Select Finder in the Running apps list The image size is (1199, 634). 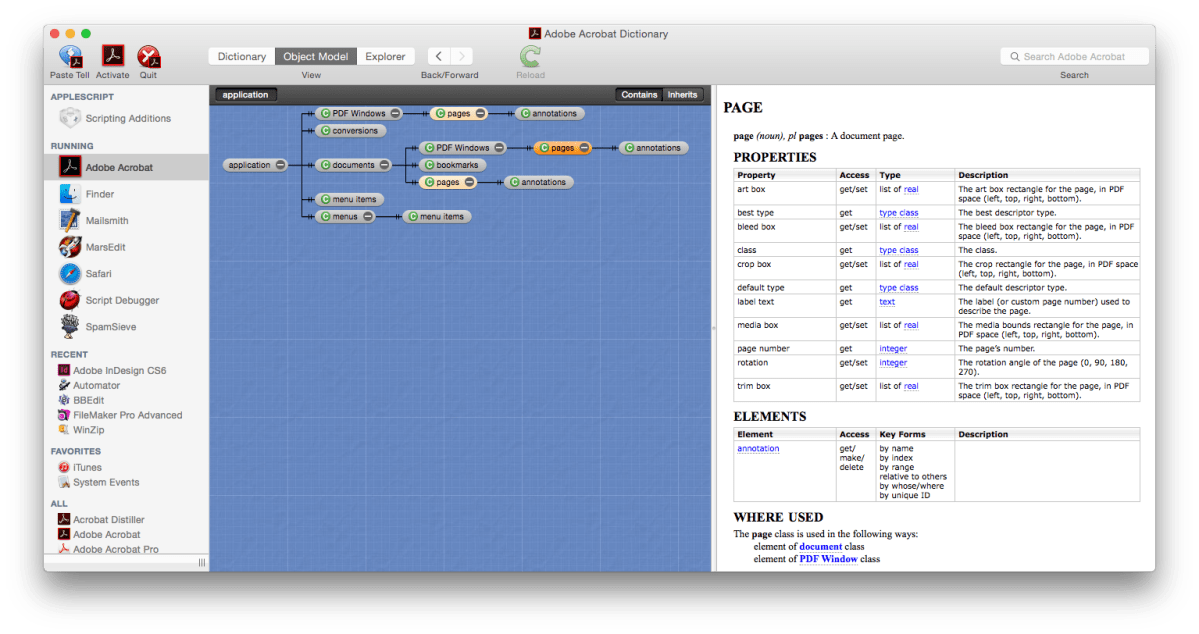click(91, 195)
